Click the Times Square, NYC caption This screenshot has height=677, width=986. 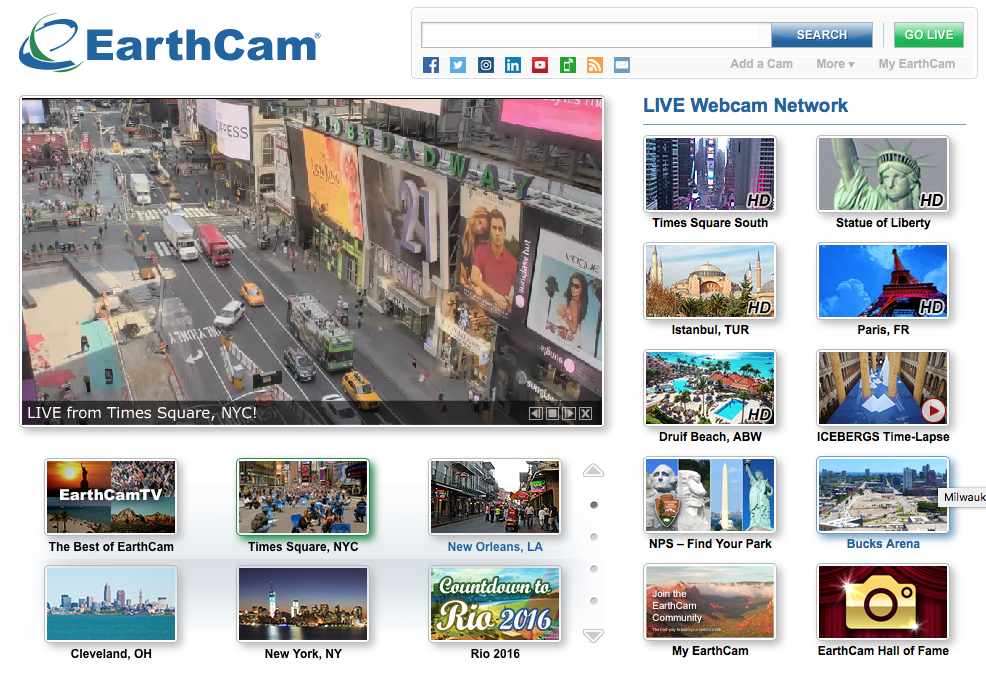[x=303, y=547]
